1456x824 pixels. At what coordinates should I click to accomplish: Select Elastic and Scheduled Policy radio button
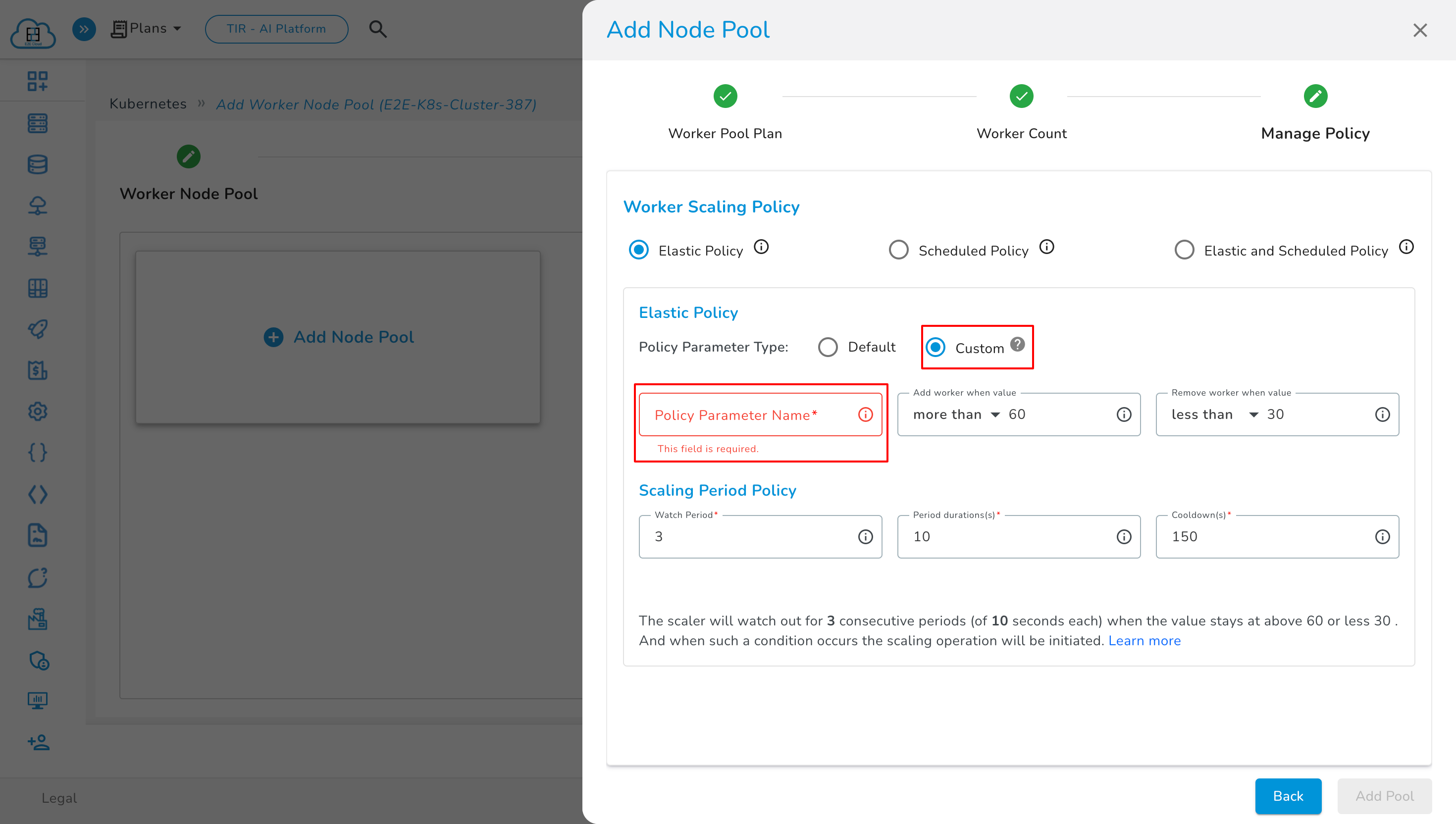pyautogui.click(x=1185, y=250)
